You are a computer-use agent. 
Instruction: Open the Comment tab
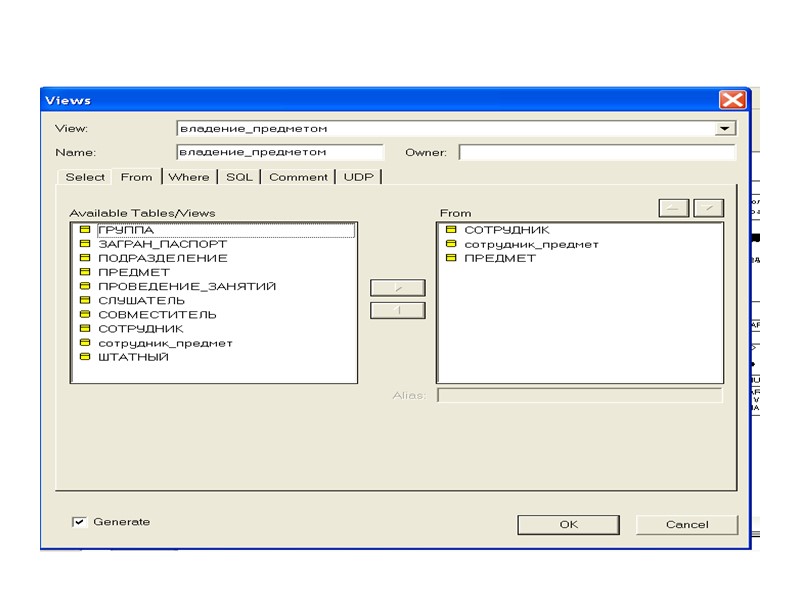(298, 177)
